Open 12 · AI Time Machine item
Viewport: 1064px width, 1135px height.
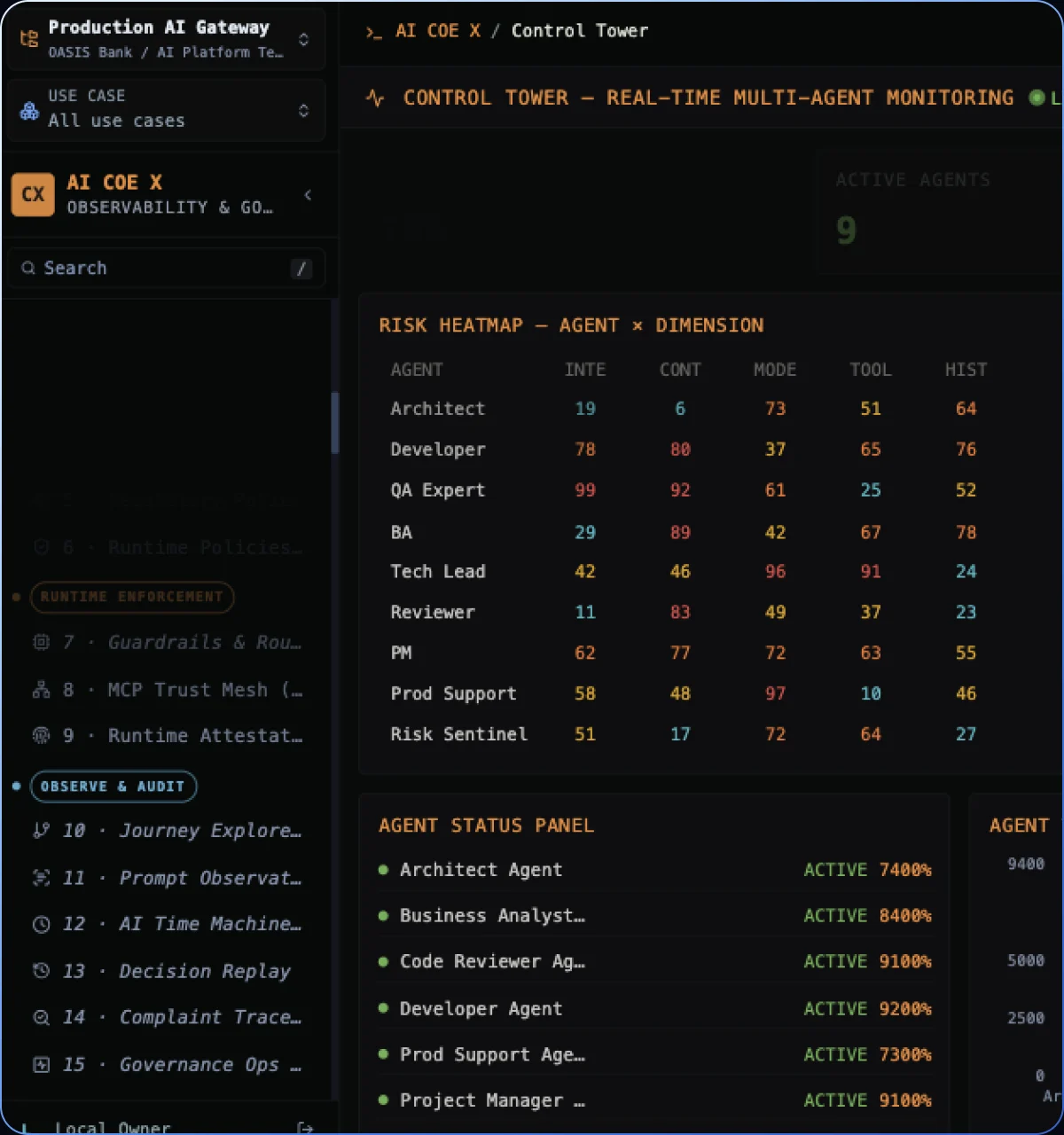(168, 924)
